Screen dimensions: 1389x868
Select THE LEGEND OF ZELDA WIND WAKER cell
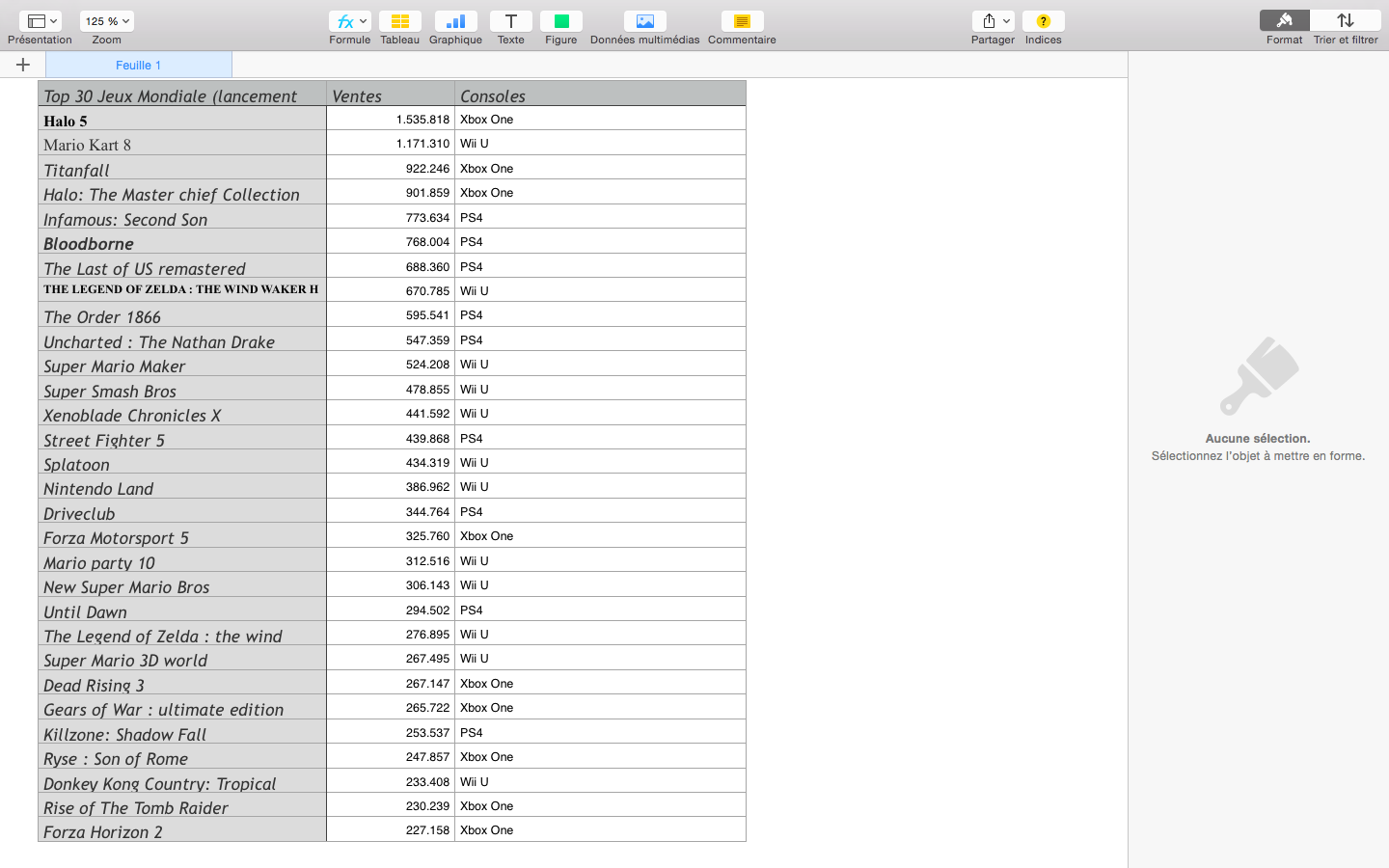(182, 290)
